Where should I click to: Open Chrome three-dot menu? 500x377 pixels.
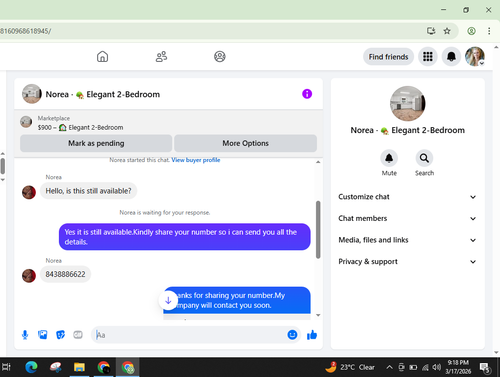coord(489,31)
